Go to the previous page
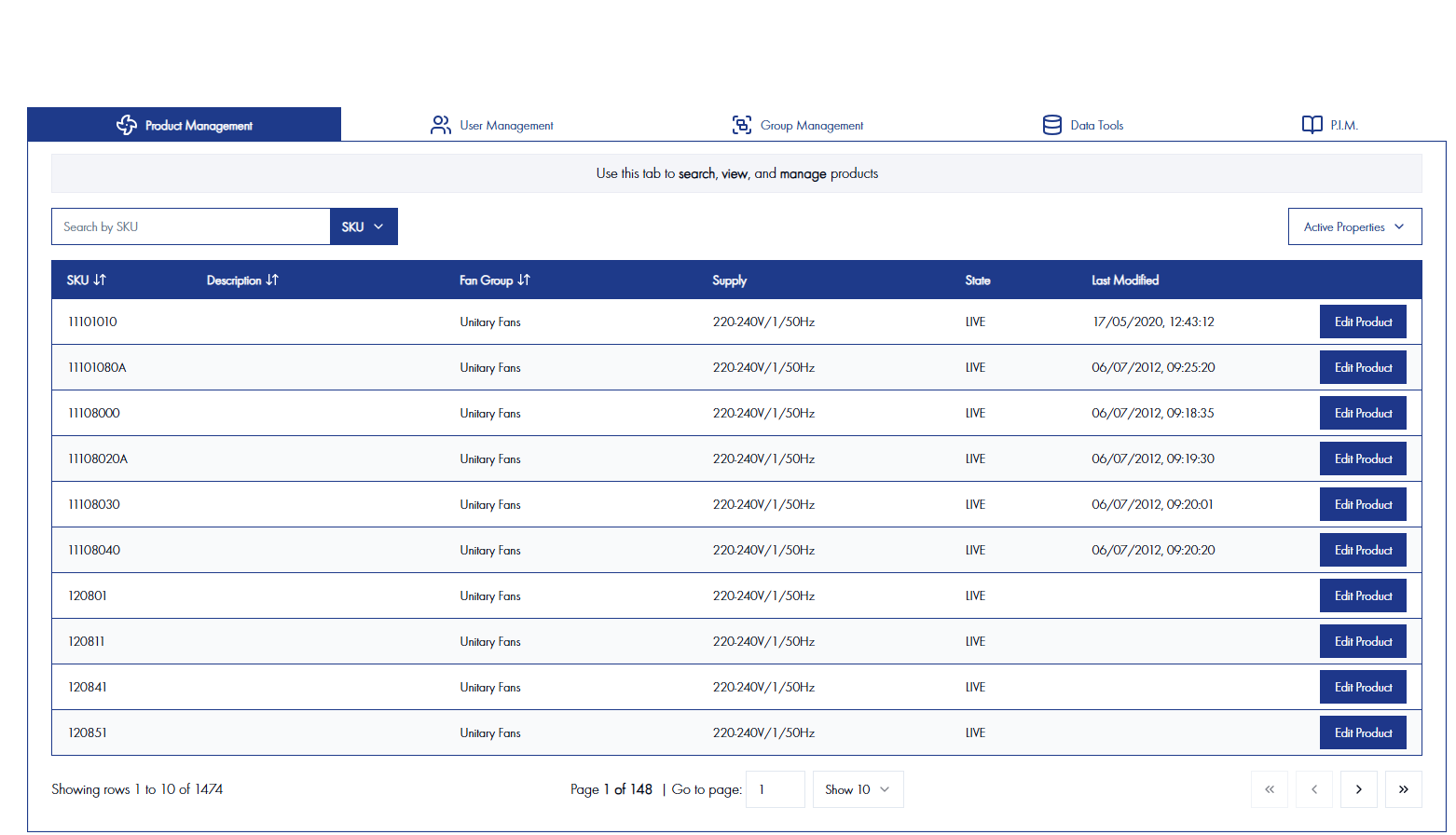 (x=1314, y=789)
